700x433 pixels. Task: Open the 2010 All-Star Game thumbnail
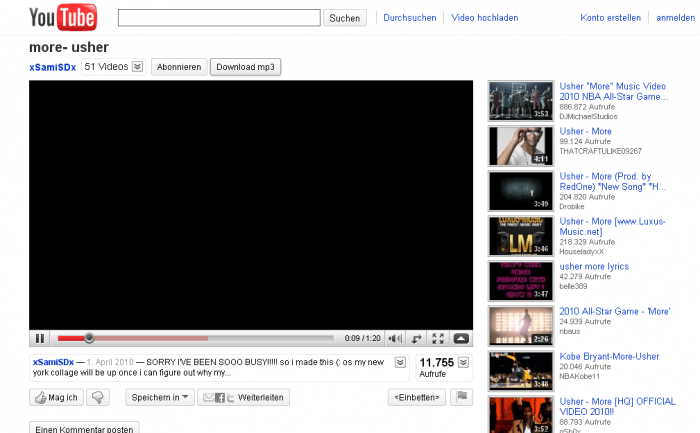point(521,326)
